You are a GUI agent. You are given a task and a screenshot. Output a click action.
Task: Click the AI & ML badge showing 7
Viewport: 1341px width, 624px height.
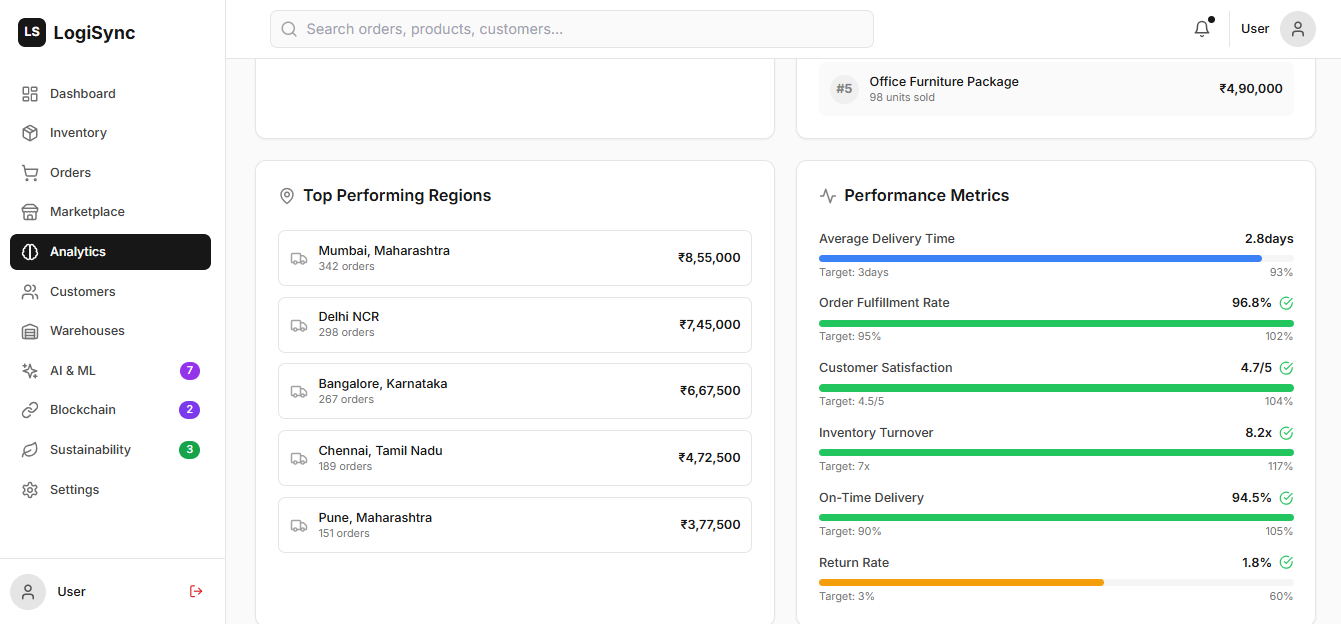coord(190,371)
